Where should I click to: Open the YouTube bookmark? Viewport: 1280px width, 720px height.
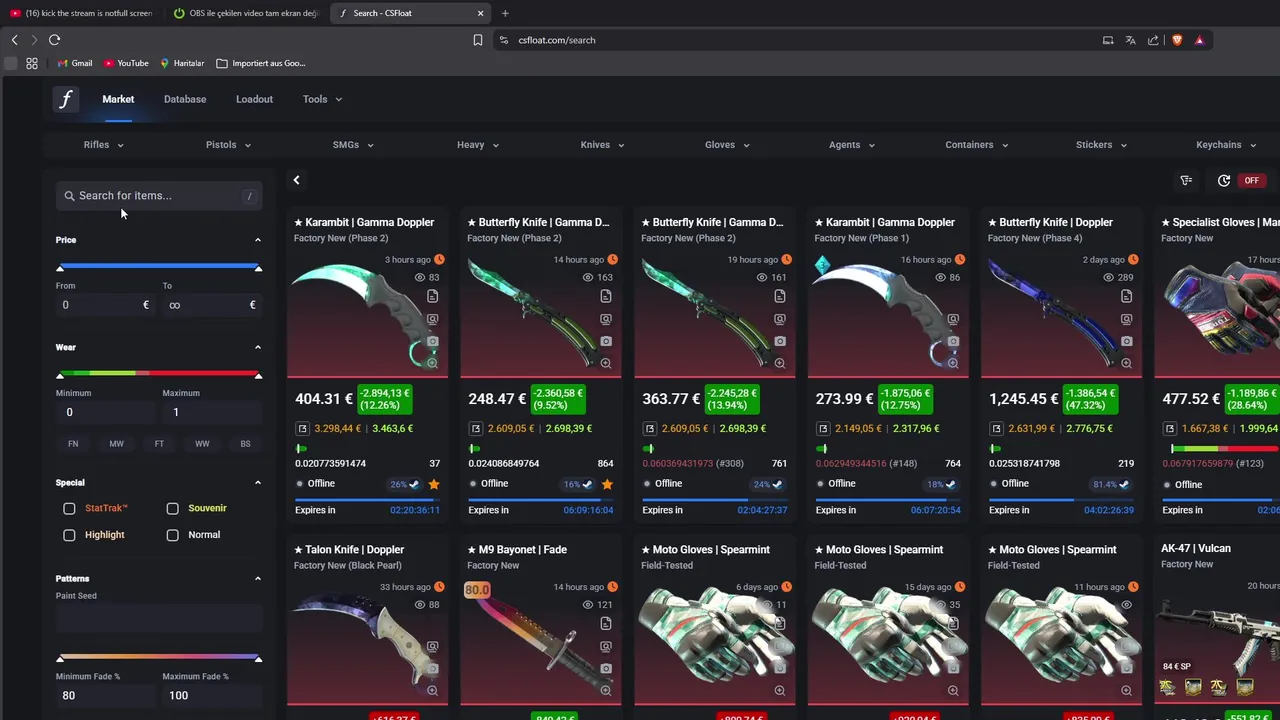tap(126, 63)
